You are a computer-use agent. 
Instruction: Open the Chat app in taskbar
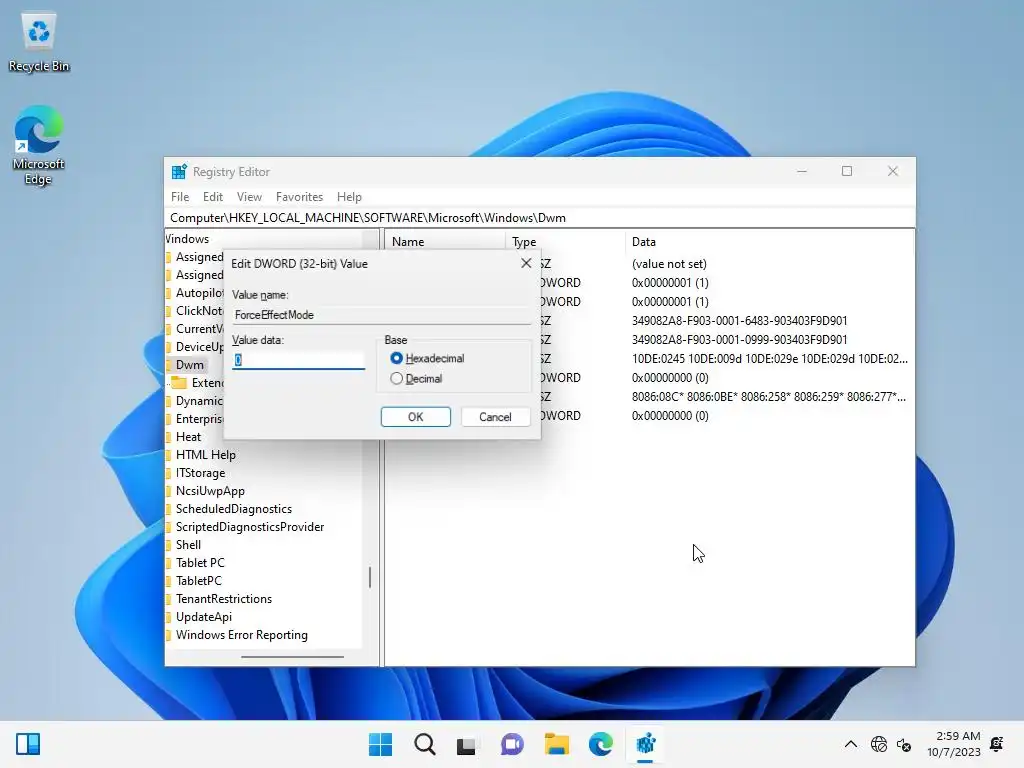[x=512, y=744]
